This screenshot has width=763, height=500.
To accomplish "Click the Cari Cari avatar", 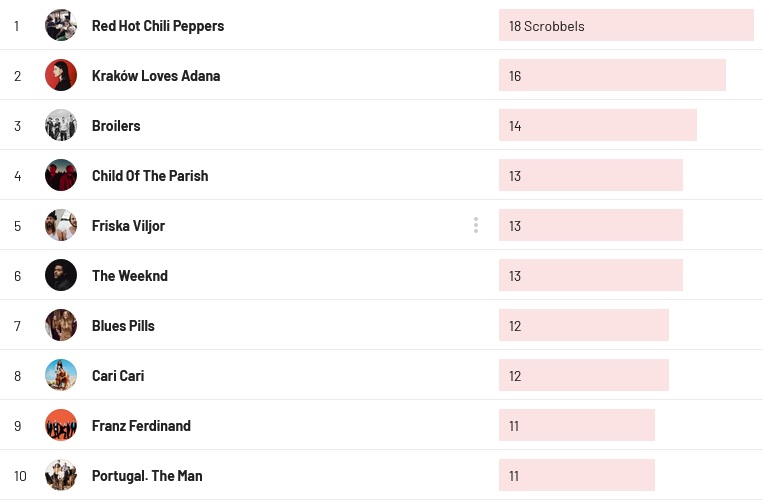I will coord(61,375).
